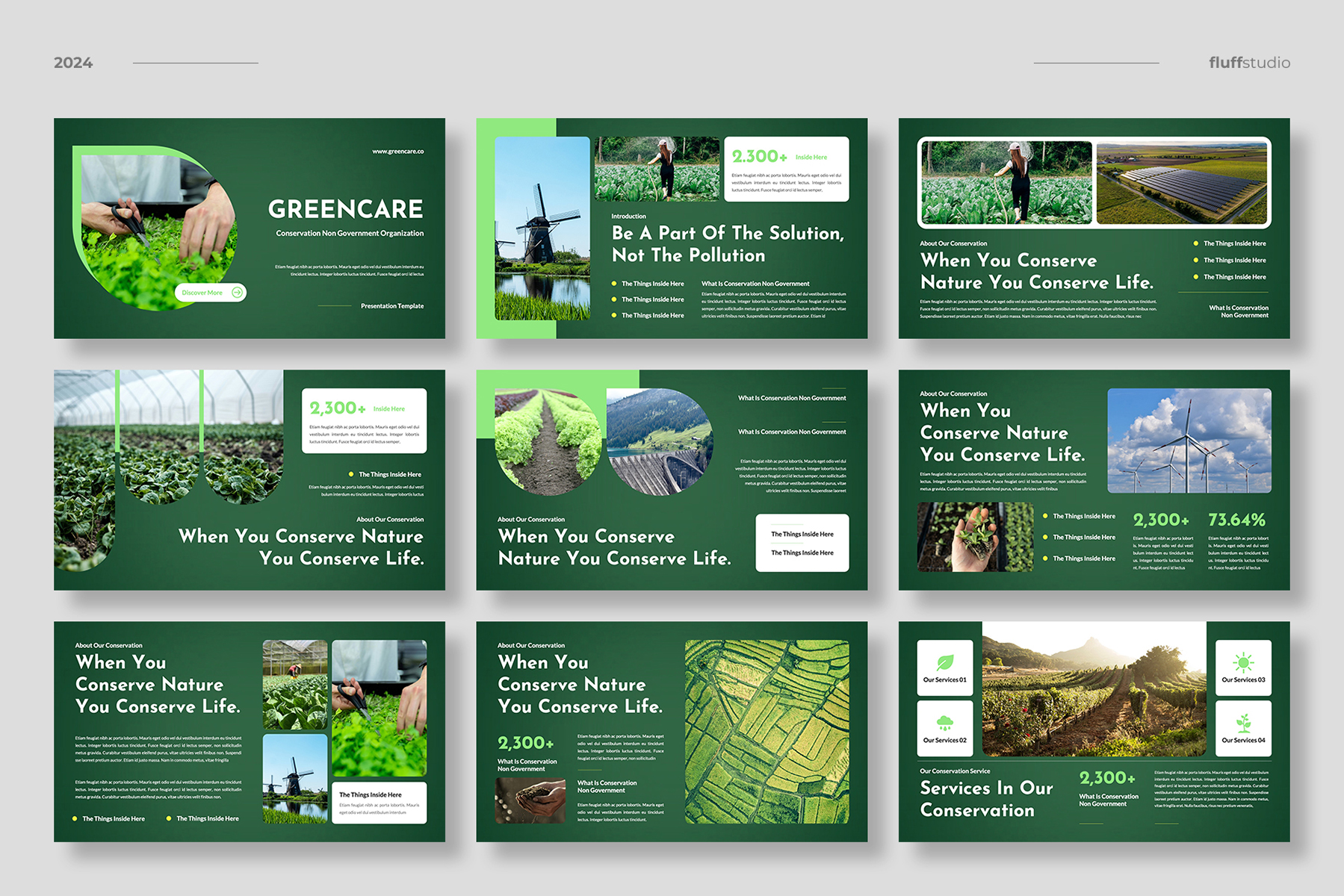Click the sun icon for Our Services 03
Screen dimensions: 1344x896
(x=1243, y=662)
